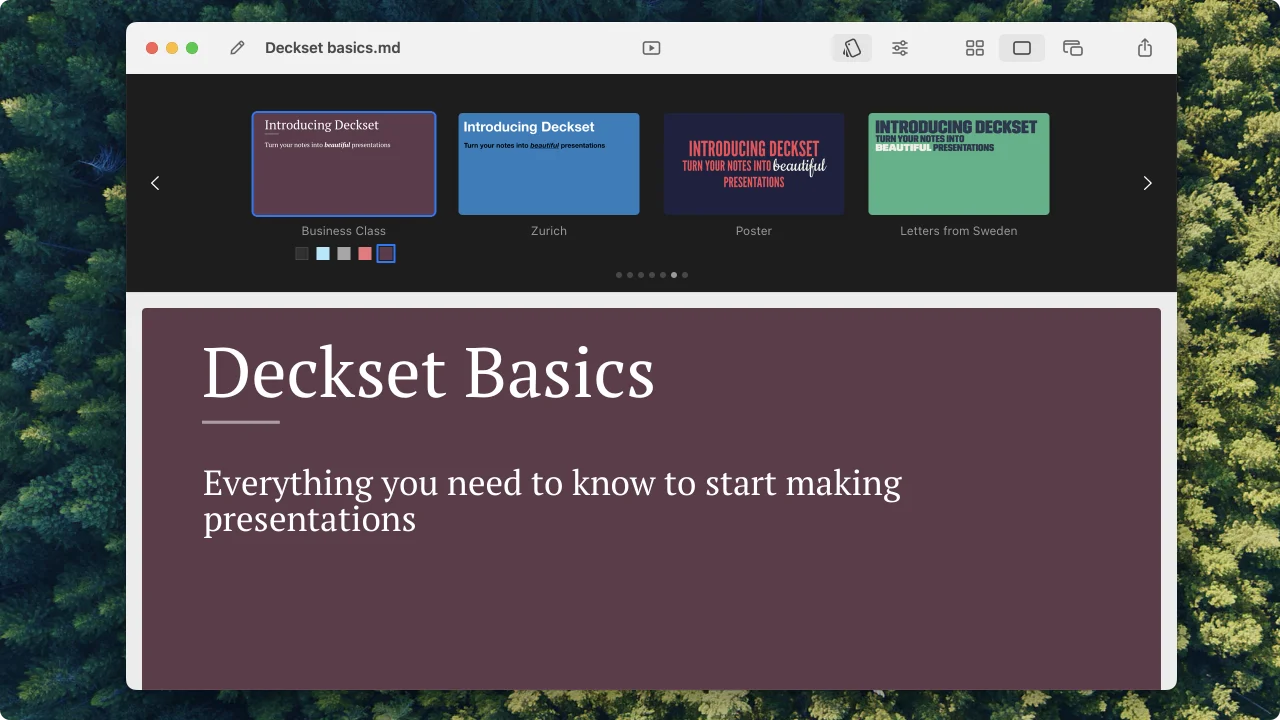Close the window with the red button
The height and width of the screenshot is (720, 1280).
[152, 48]
